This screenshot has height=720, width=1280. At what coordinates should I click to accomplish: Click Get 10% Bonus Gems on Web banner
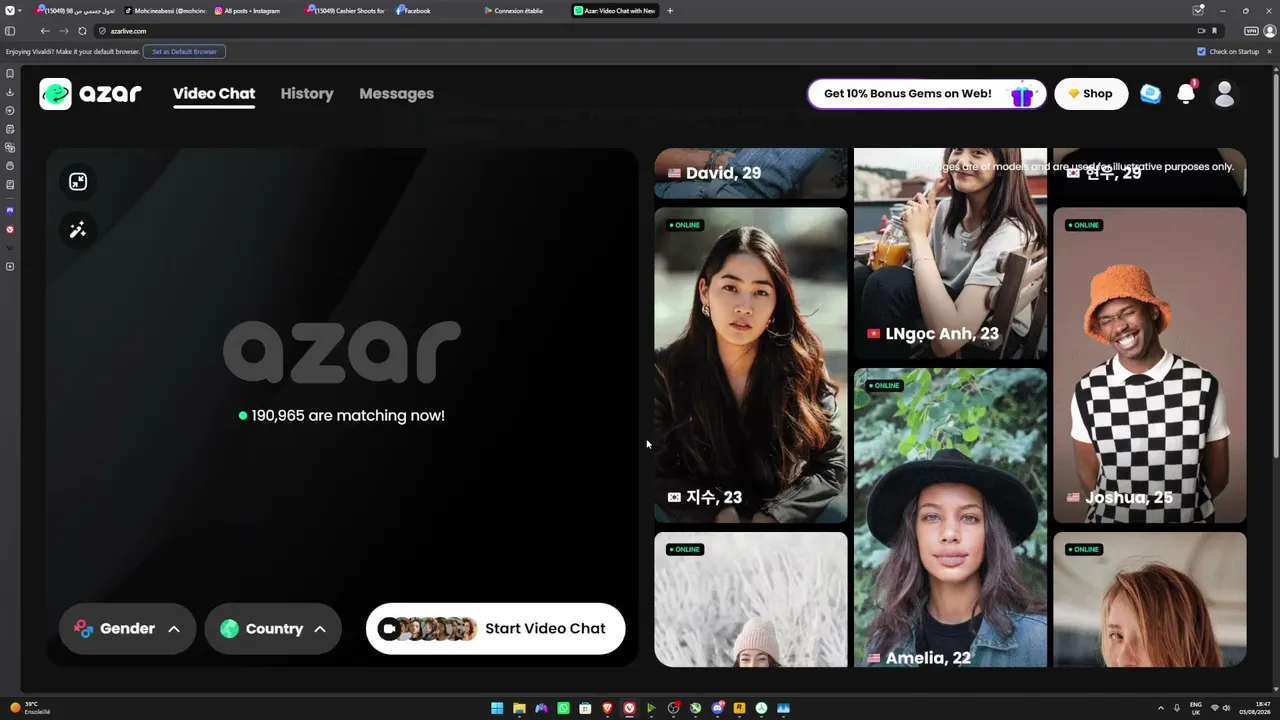[927, 94]
